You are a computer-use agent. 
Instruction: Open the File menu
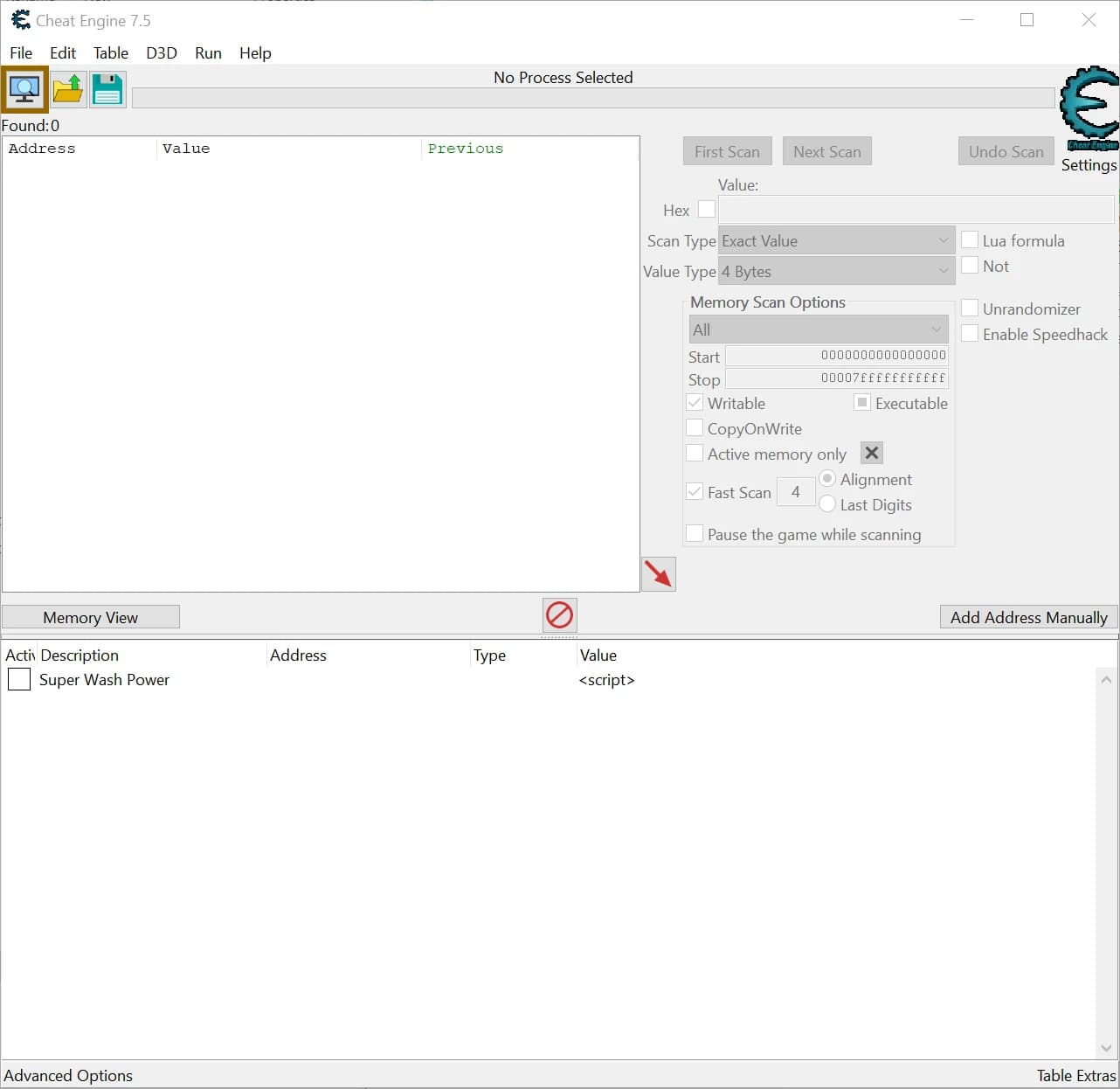tap(21, 52)
